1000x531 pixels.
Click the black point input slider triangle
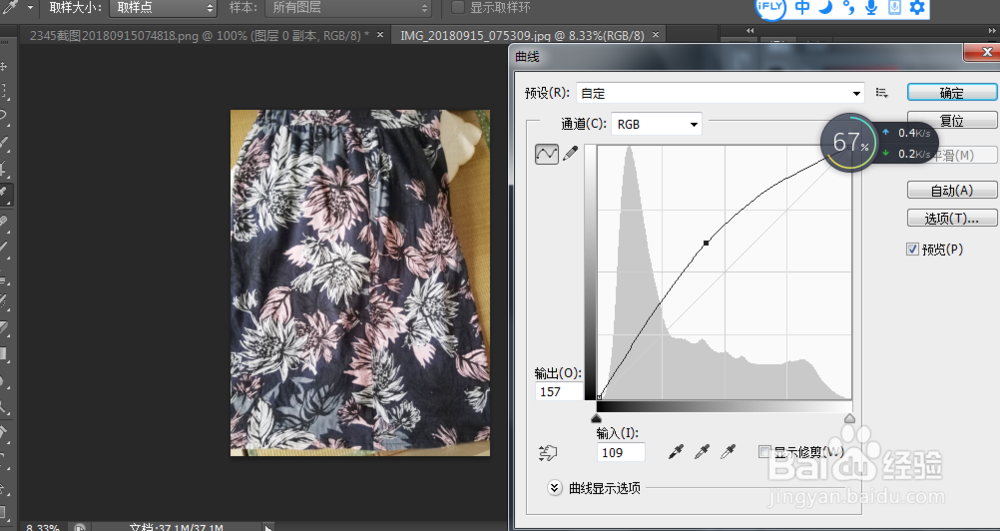[x=596, y=418]
